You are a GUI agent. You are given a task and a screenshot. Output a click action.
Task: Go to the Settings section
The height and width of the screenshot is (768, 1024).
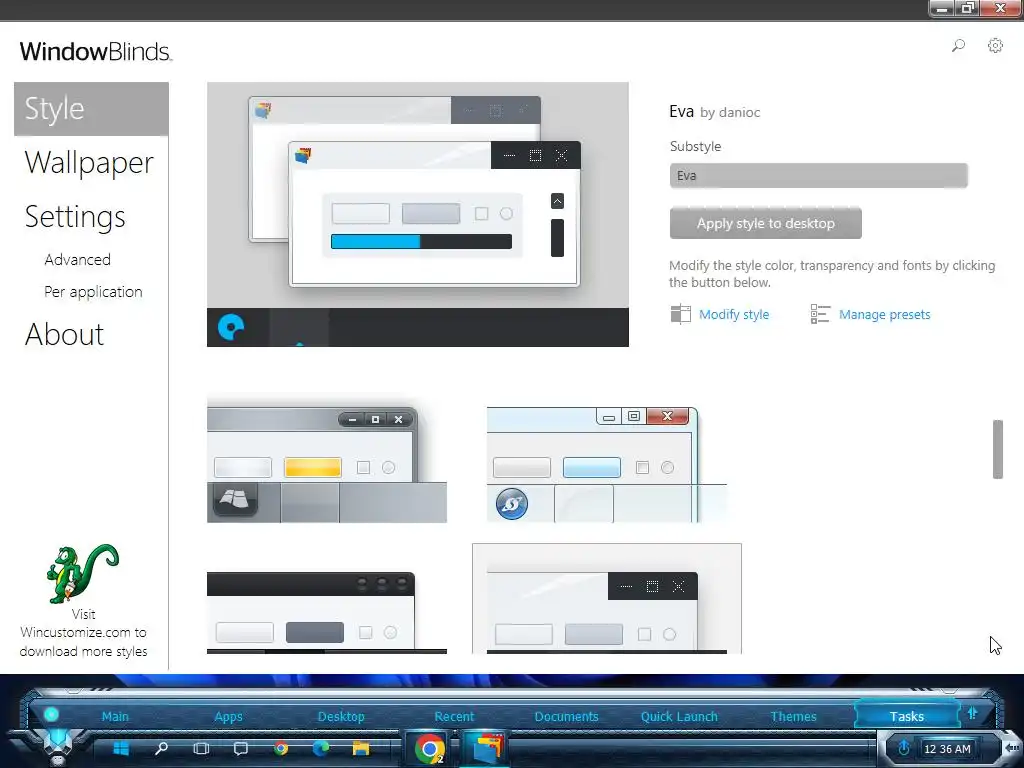click(x=75, y=217)
